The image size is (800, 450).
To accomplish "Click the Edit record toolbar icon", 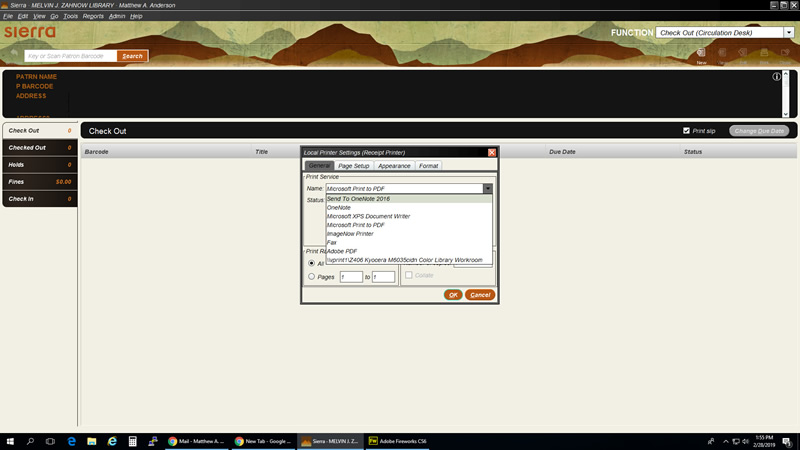I will point(743,53).
